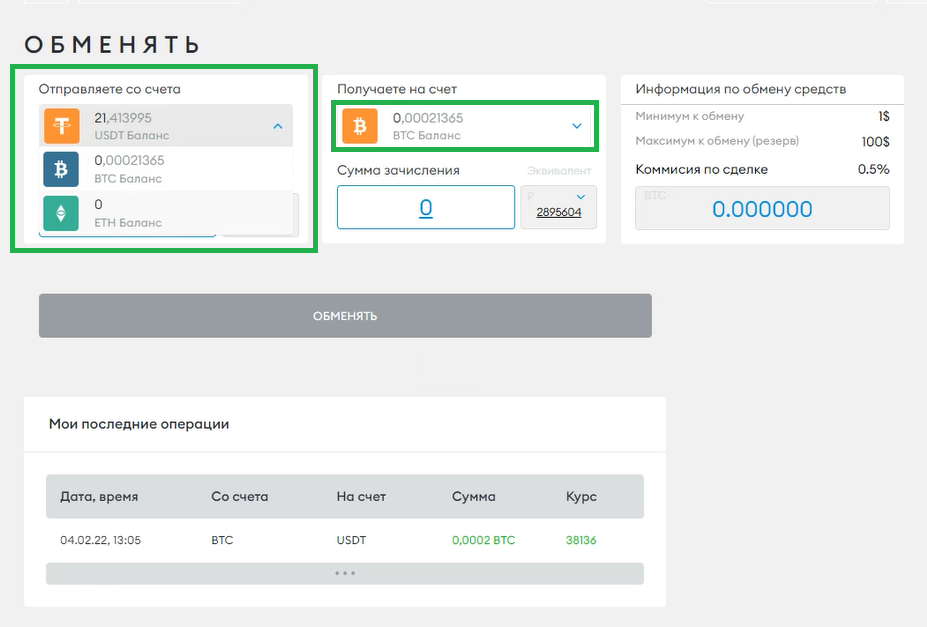
Task: Expand the receiving account dropdown chevron
Action: 576,126
